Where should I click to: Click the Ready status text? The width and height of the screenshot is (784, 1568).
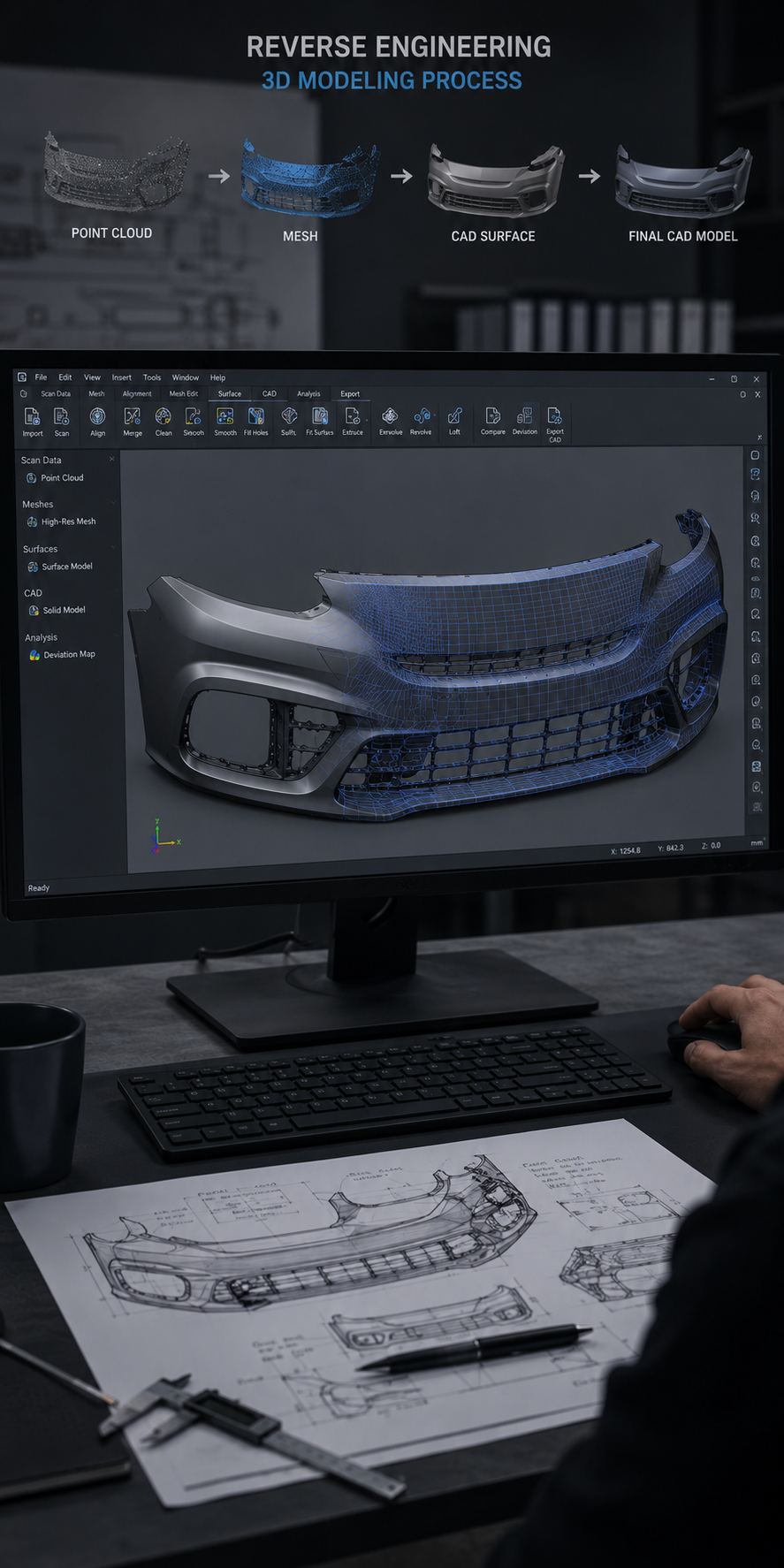point(39,888)
